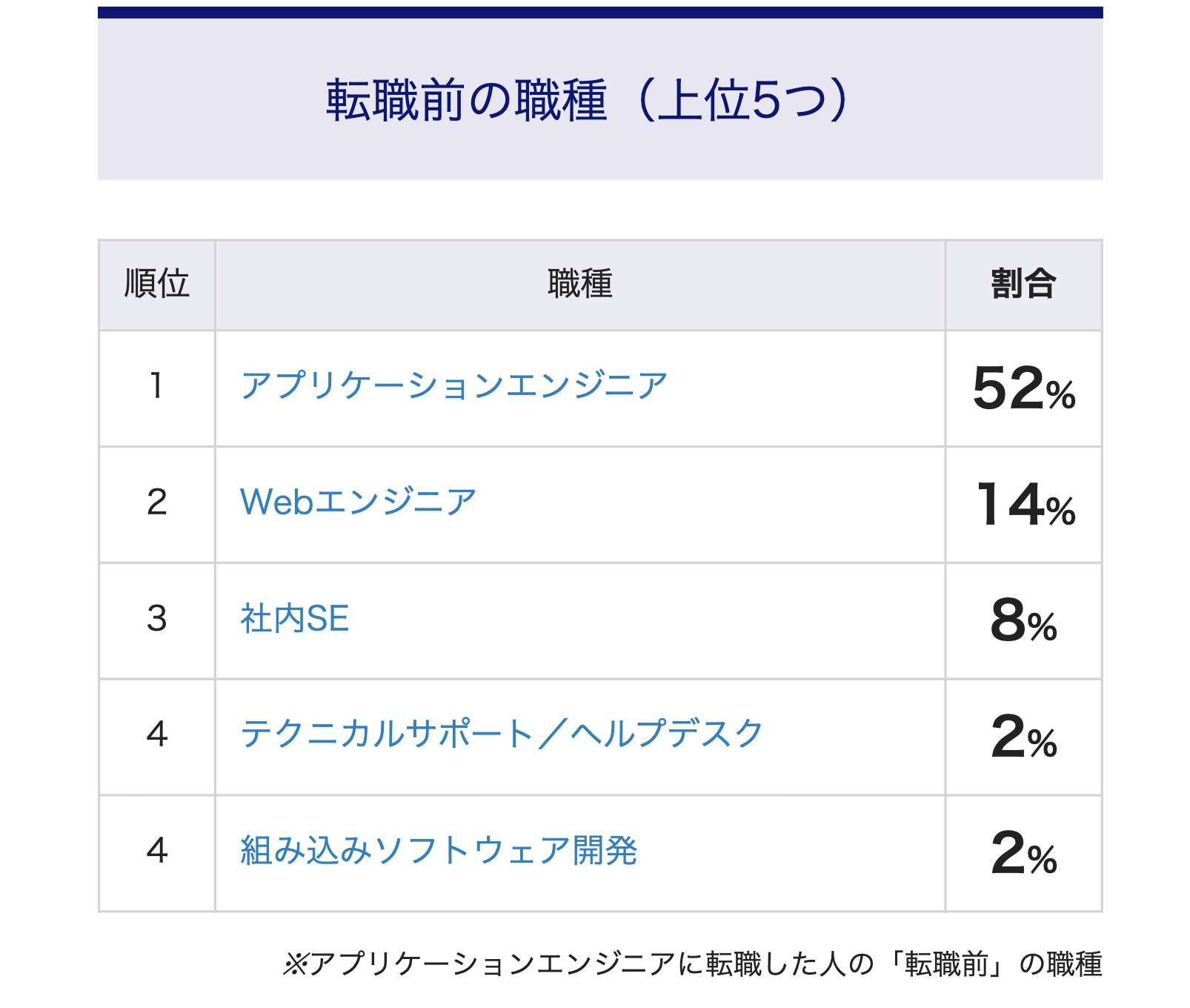
Task: Click the 14% percentage cell
Action: point(1024,505)
